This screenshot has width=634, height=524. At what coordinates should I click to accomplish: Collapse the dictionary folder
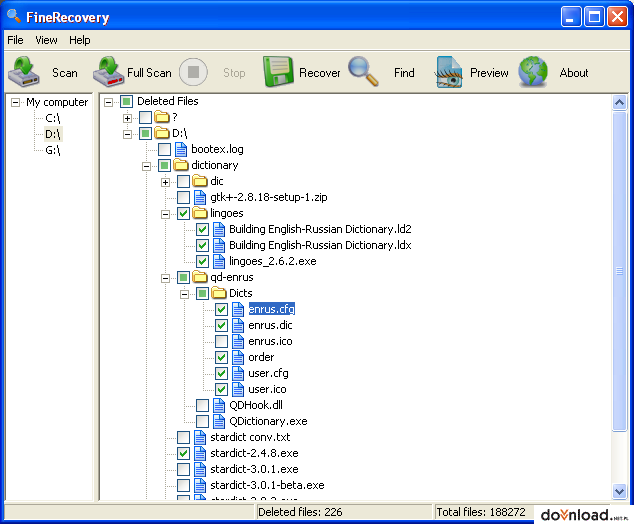click(x=146, y=166)
